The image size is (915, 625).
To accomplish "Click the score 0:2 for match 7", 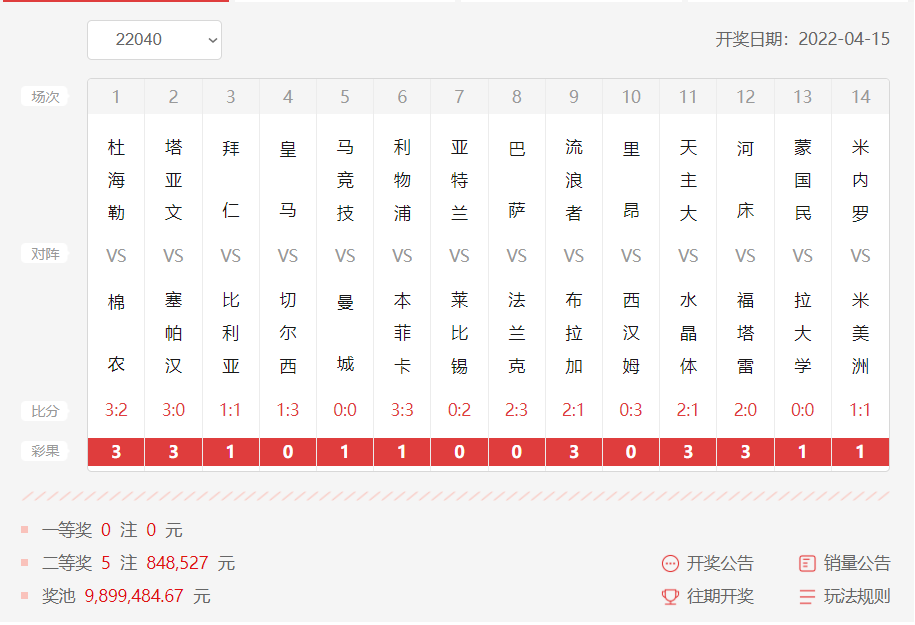I will click(x=459, y=410).
